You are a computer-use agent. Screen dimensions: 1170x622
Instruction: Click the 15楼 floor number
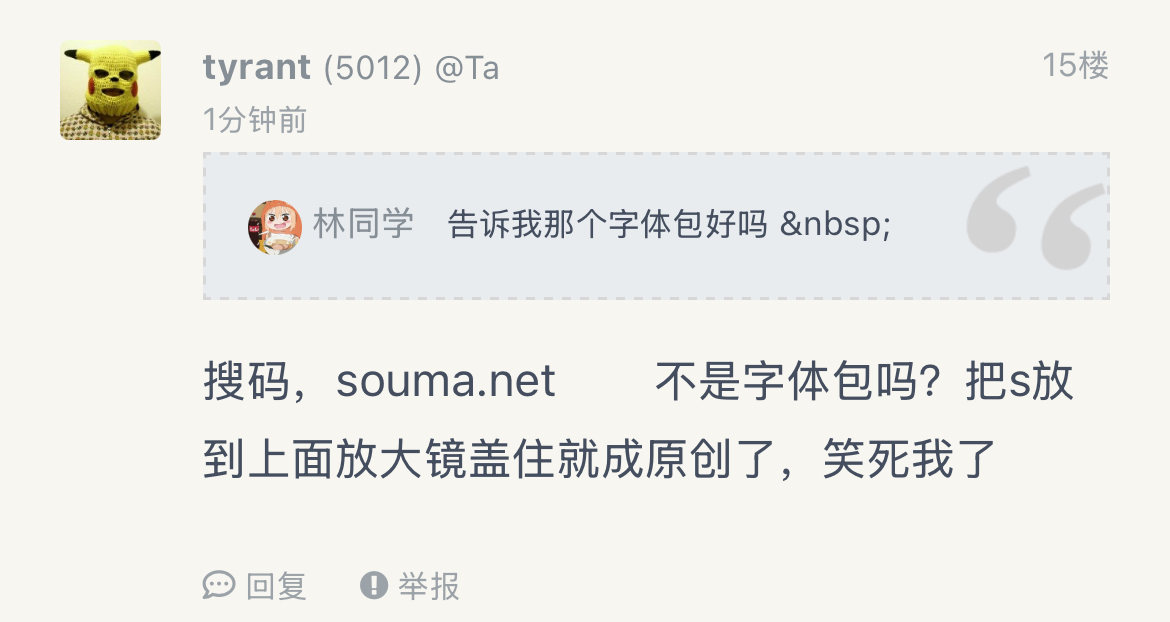pos(1075,66)
